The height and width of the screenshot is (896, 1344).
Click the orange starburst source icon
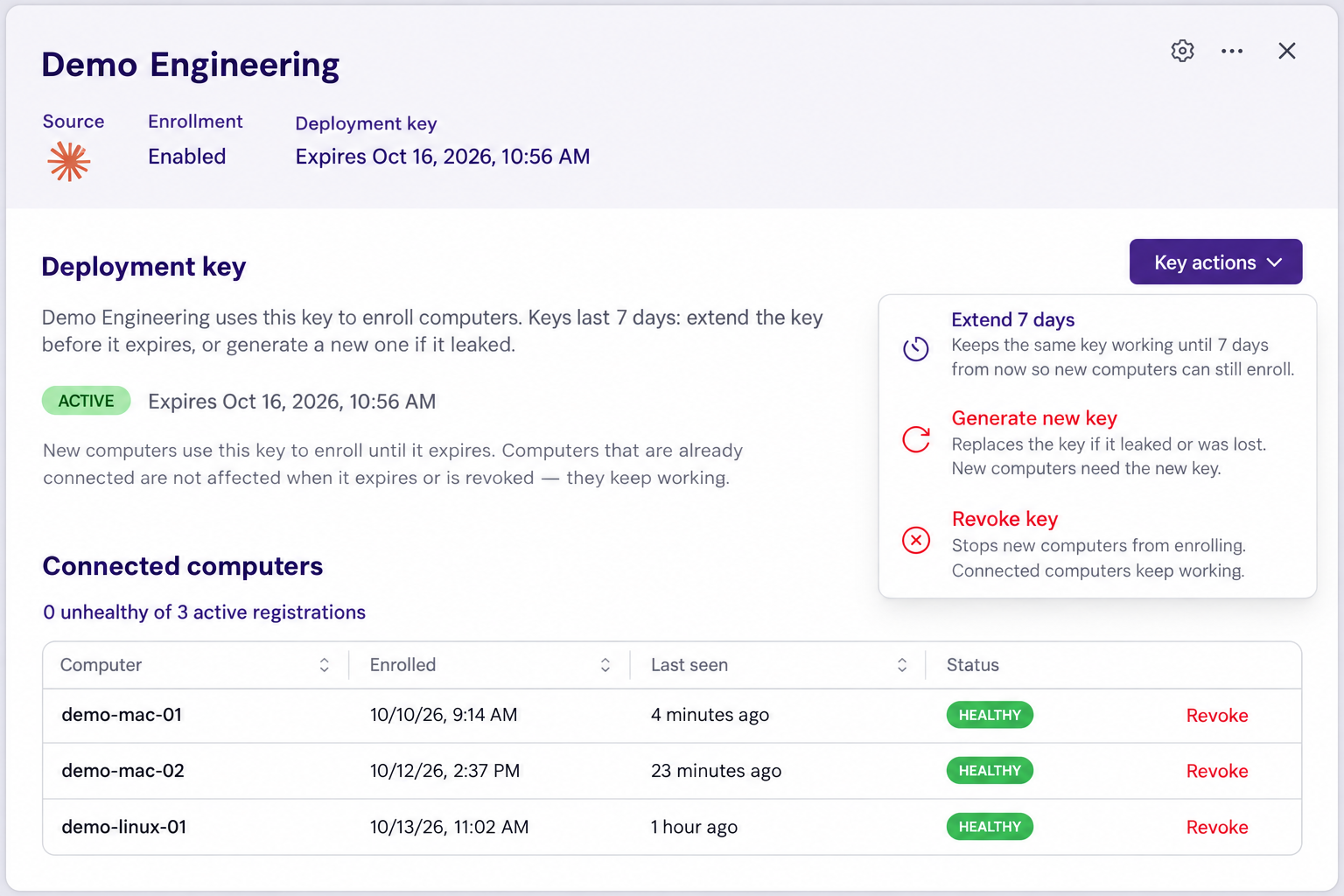point(68,162)
